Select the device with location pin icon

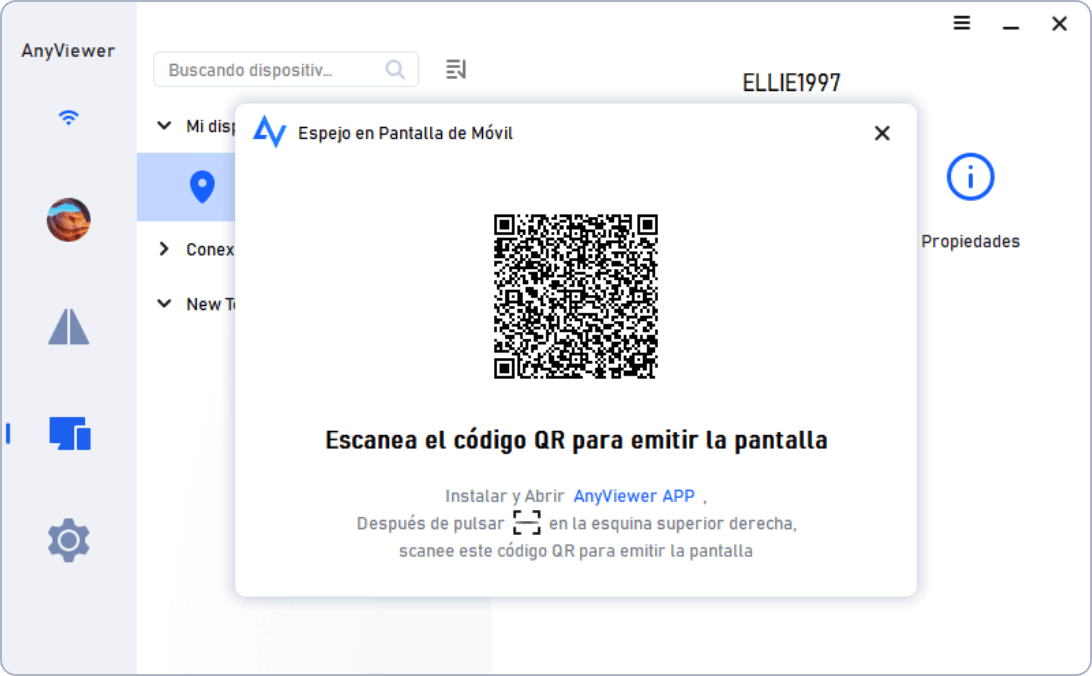(x=202, y=187)
